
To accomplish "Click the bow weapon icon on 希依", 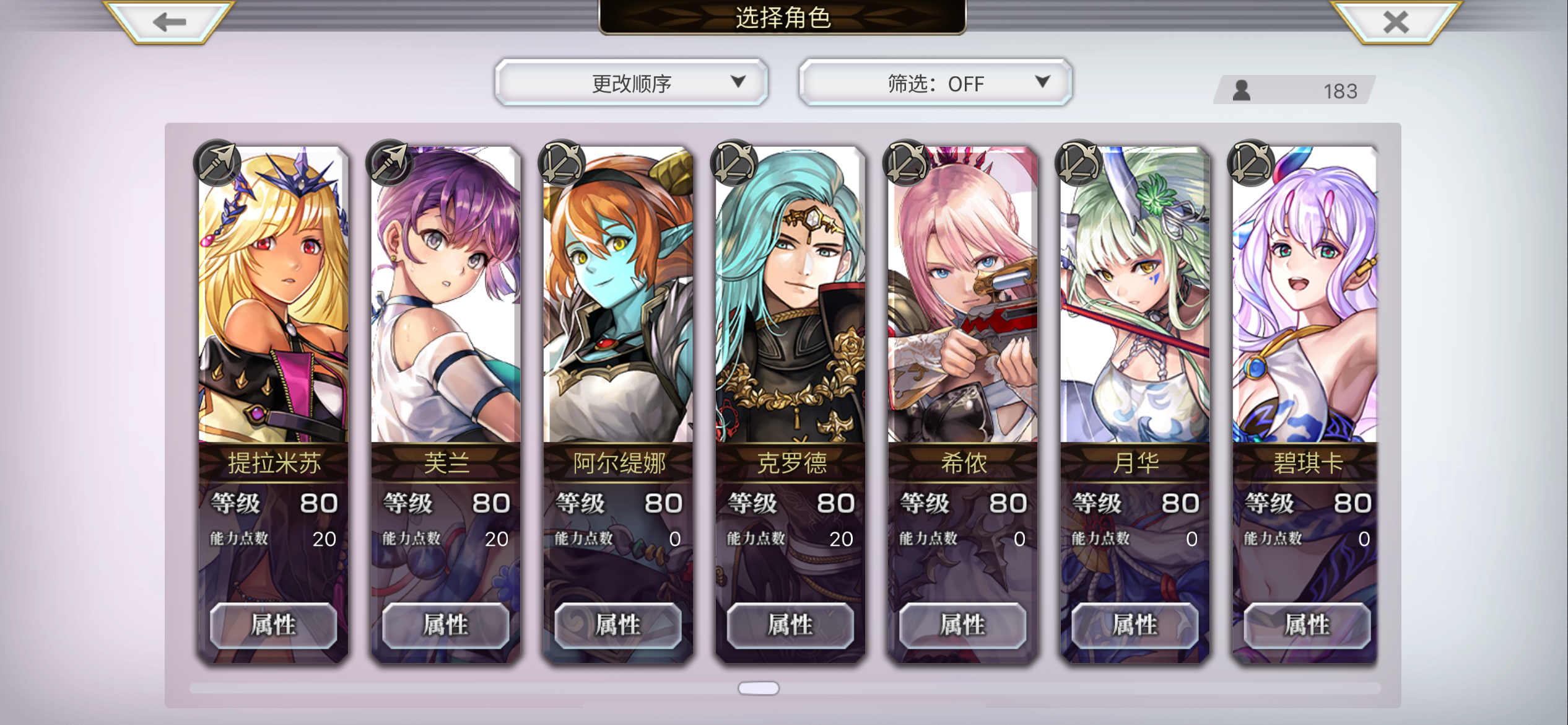I will 906,162.
